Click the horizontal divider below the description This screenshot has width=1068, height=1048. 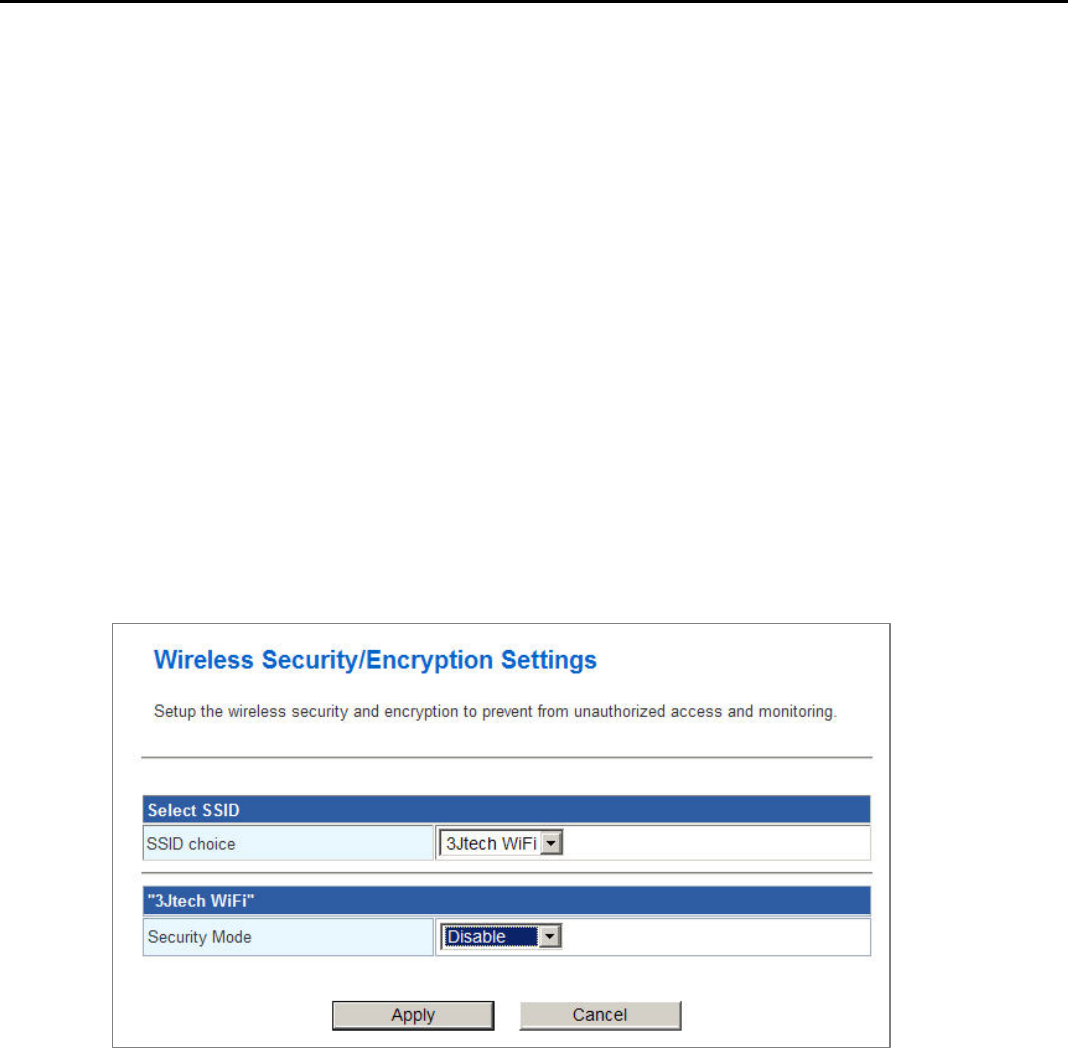click(x=507, y=757)
